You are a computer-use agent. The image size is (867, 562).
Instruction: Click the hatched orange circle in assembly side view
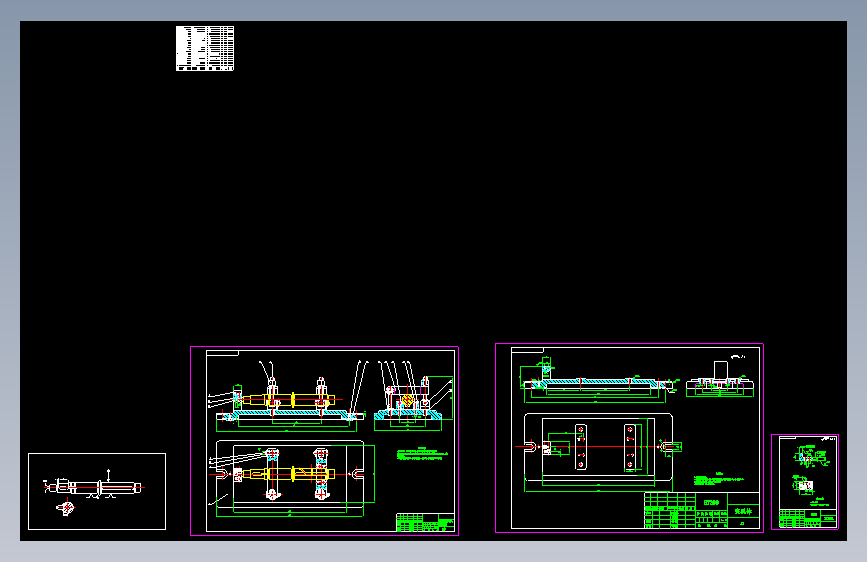click(408, 400)
